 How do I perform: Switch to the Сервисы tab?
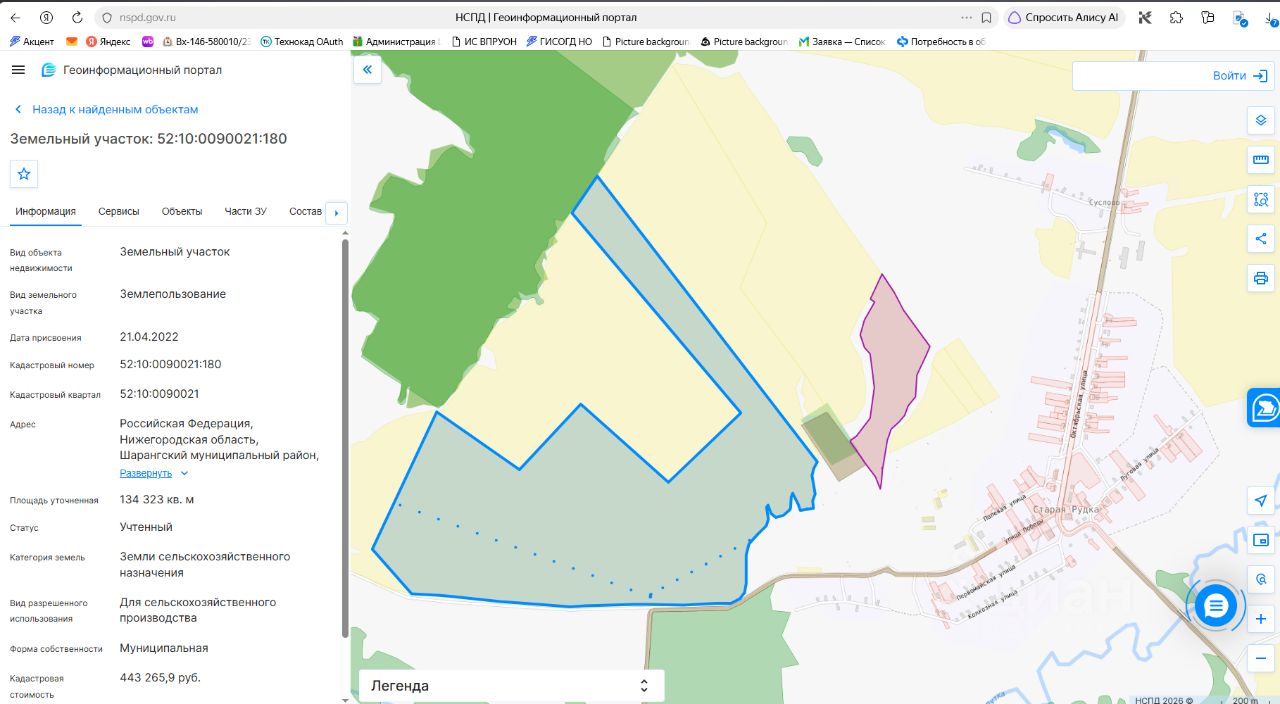(x=119, y=211)
